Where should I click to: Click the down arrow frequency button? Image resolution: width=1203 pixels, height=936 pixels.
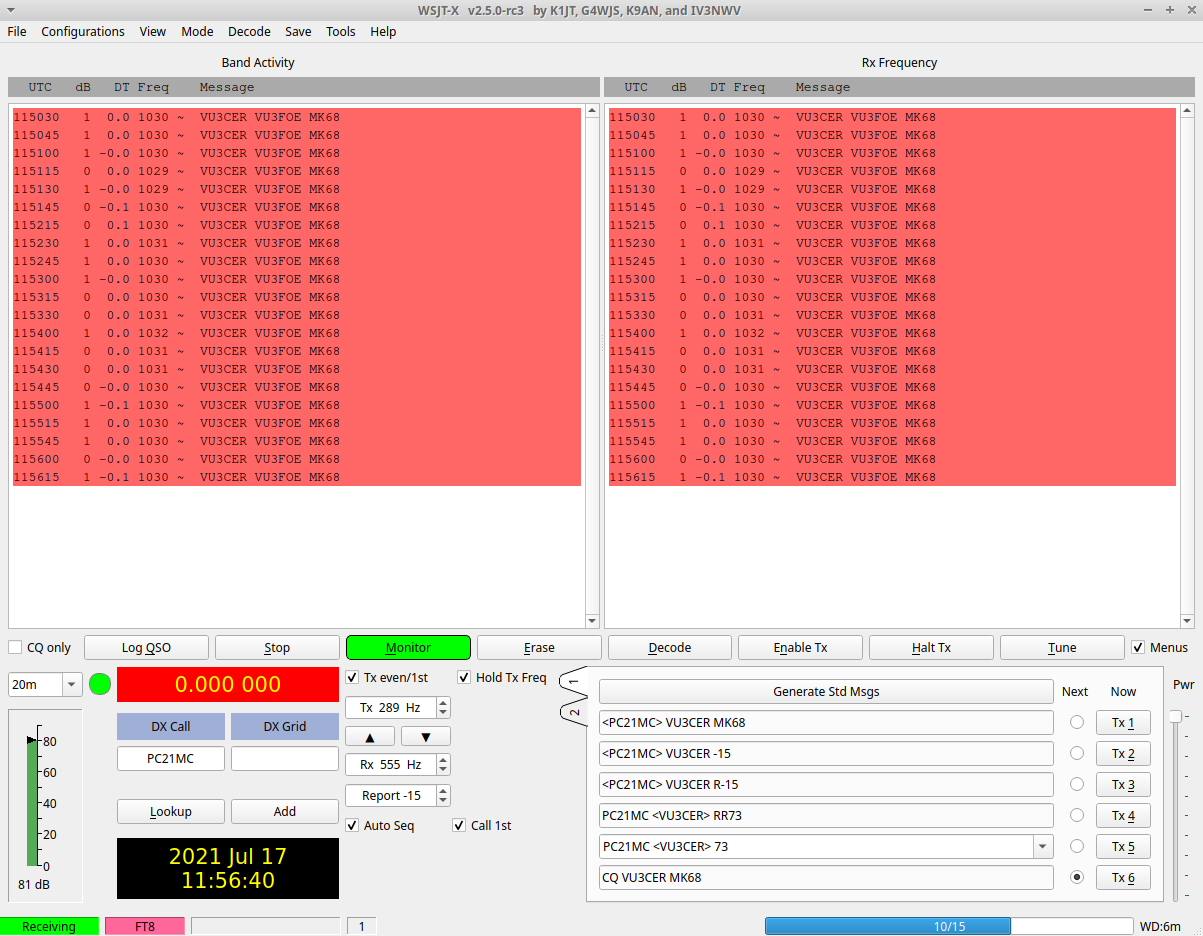426,737
